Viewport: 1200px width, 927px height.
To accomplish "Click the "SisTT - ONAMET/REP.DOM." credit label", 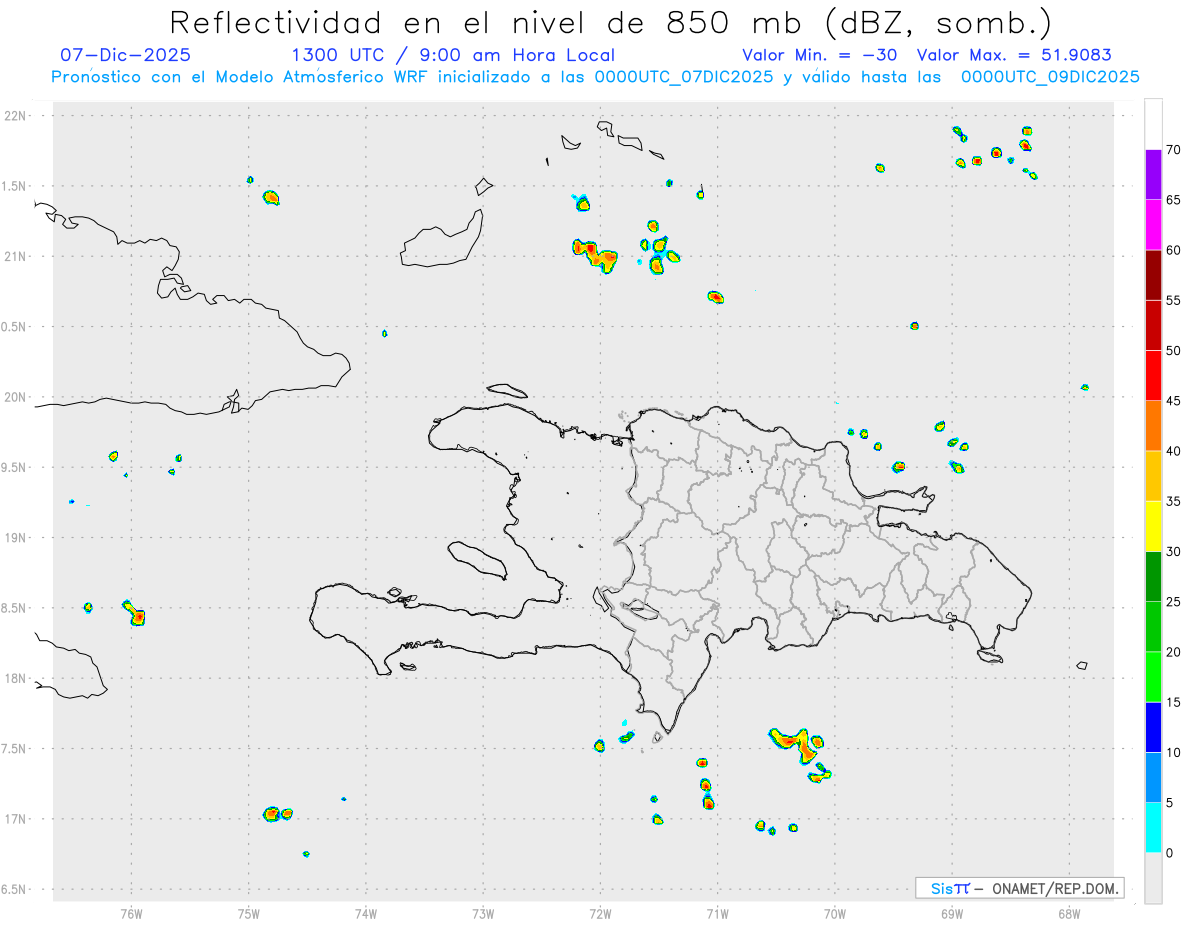I will point(1019,888).
